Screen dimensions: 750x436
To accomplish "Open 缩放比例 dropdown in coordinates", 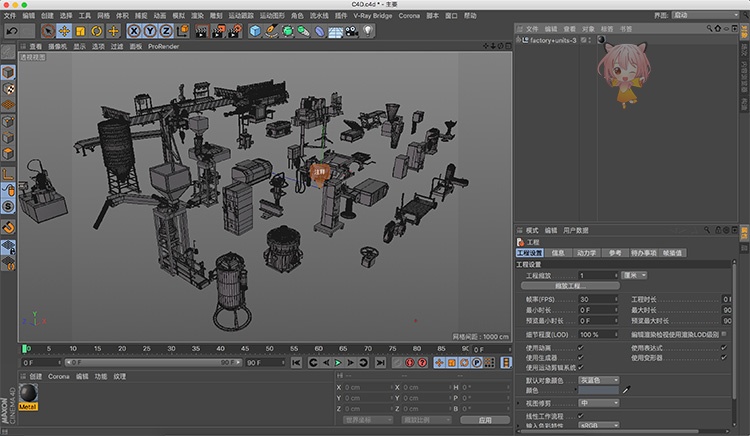I will click(x=426, y=420).
